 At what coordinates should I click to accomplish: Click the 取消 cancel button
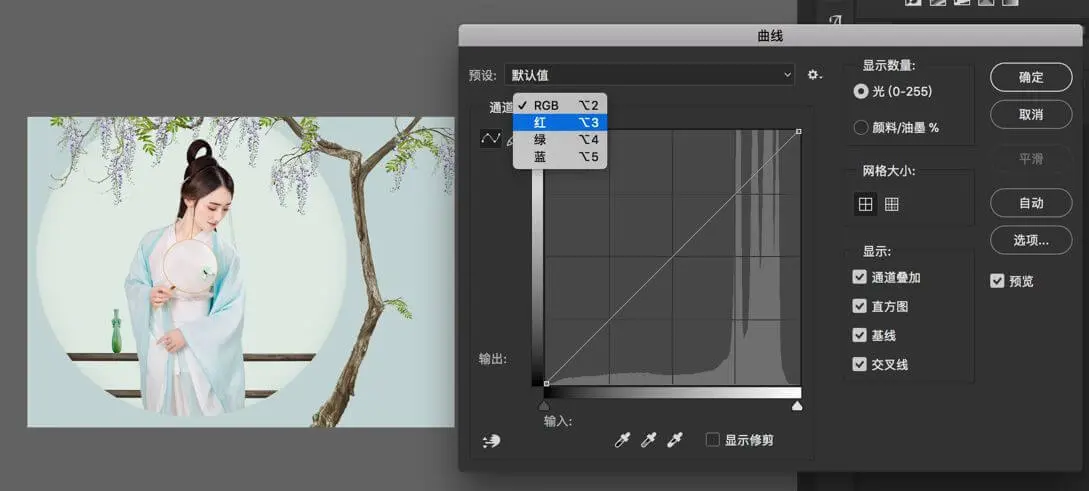pos(1031,115)
